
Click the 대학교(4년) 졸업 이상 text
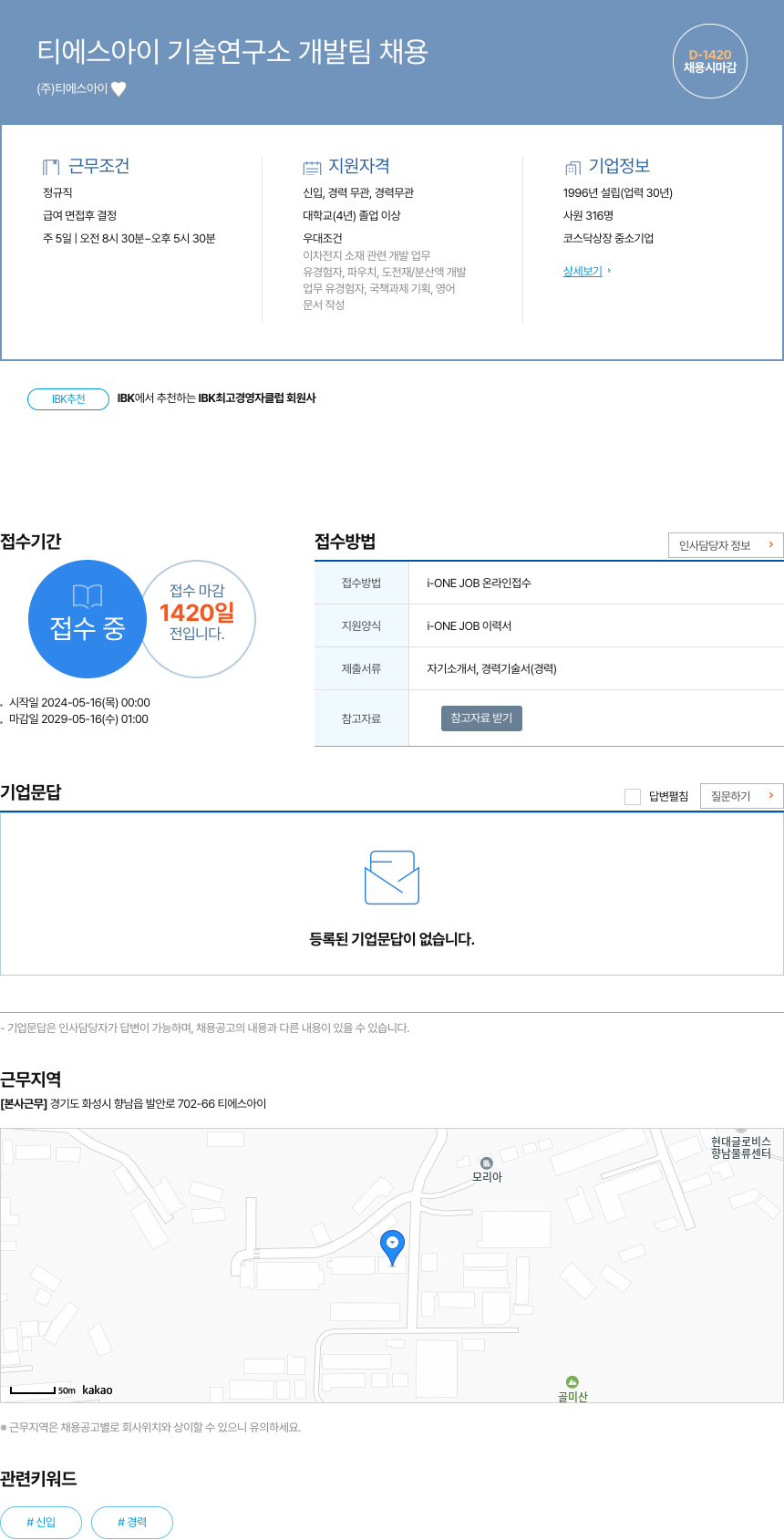[352, 216]
